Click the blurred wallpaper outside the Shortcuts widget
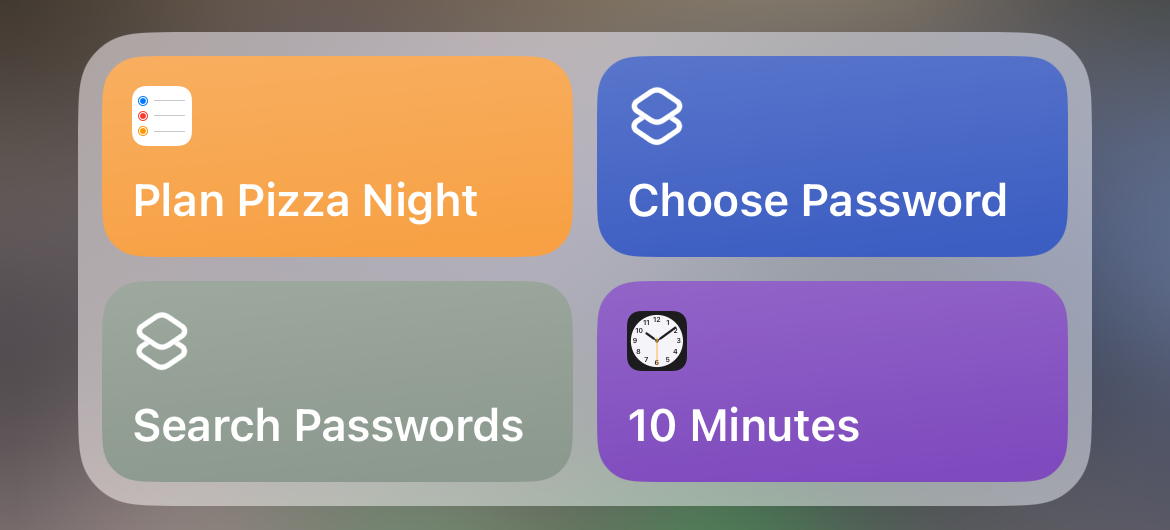The width and height of the screenshot is (1170, 530). coord(37,299)
